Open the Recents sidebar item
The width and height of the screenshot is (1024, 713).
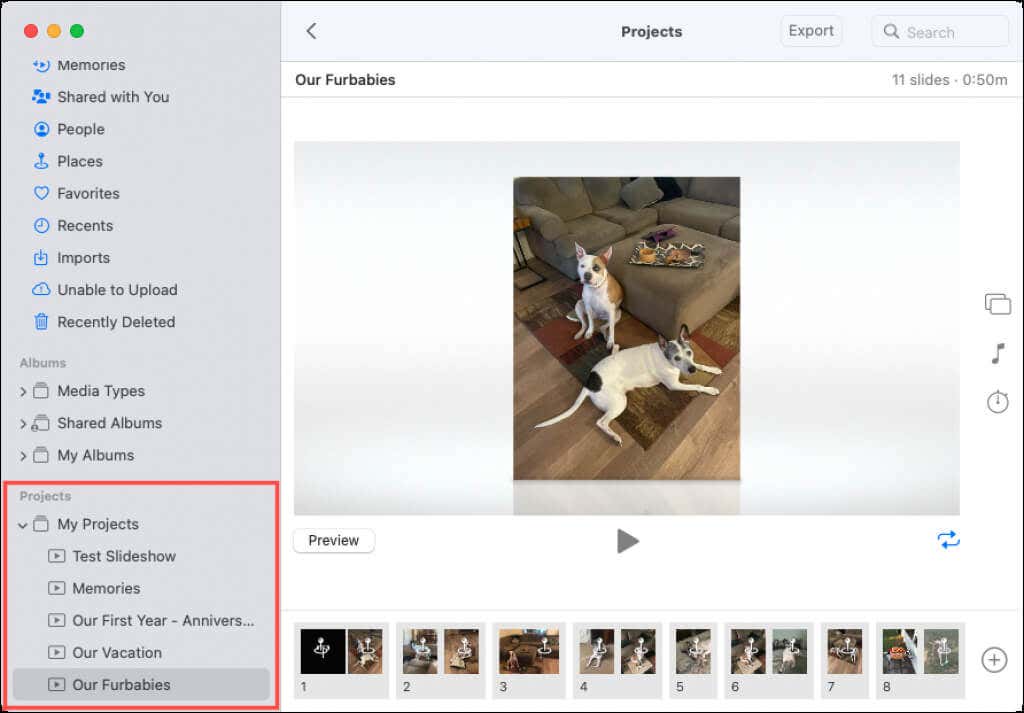pyautogui.click(x=140, y=226)
